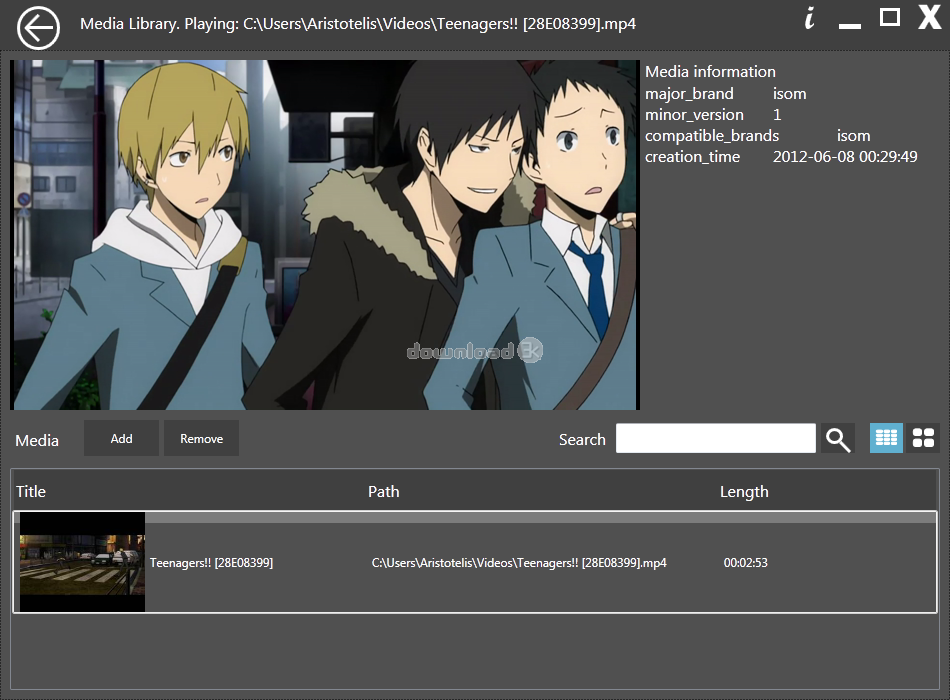Click the path C:\Users\Aristotelis\Videos\Teenagers!! cell
This screenshot has height=700, width=950.
[519, 563]
